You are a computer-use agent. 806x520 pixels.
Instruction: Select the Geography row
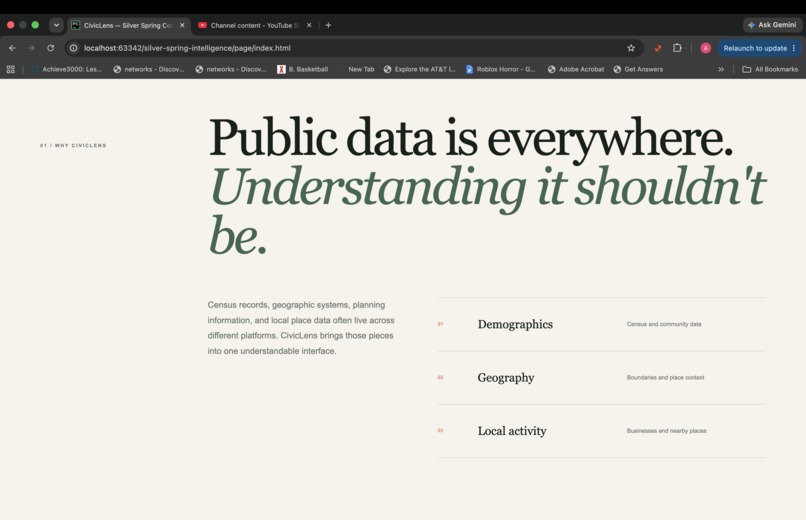click(601, 378)
